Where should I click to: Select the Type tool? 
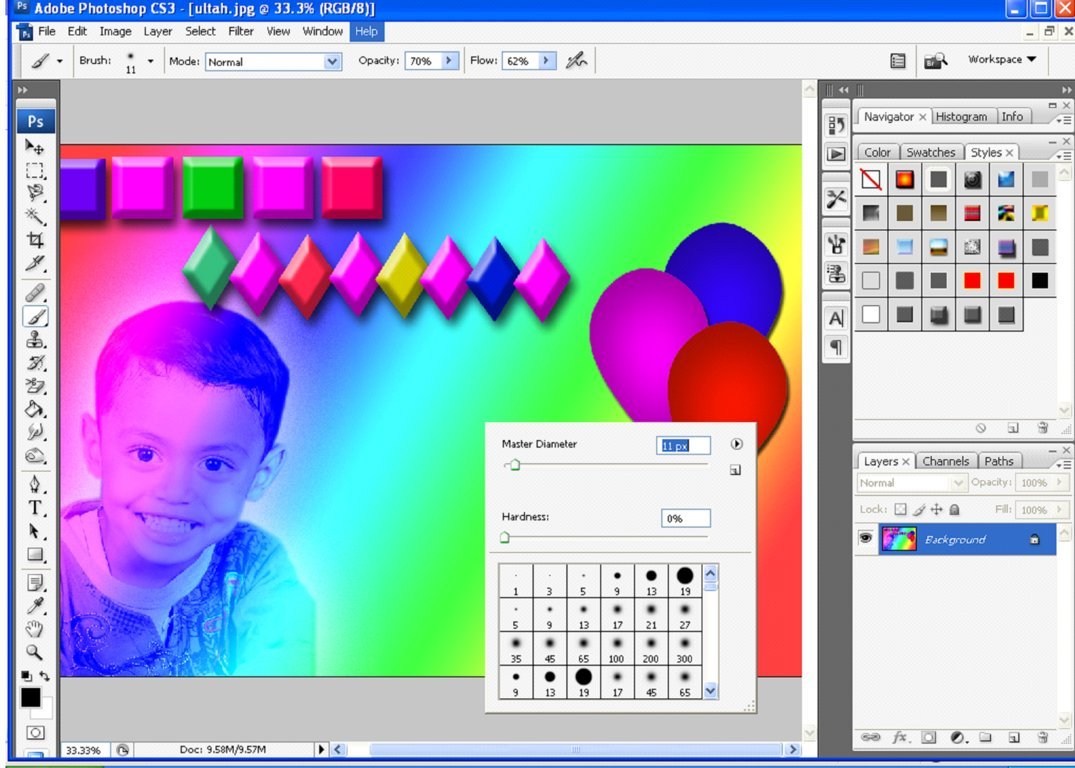pyautogui.click(x=34, y=508)
